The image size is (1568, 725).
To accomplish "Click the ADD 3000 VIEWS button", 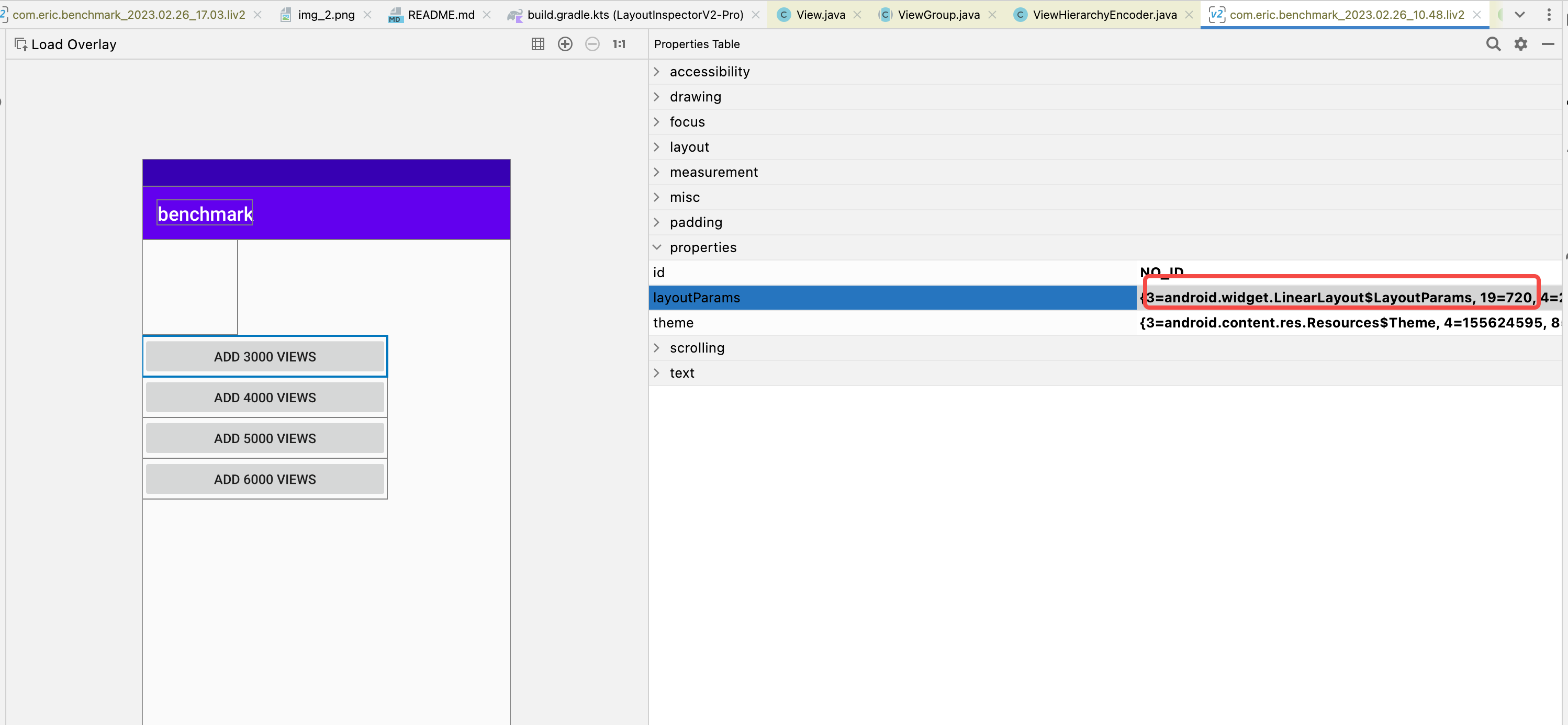I will [265, 356].
